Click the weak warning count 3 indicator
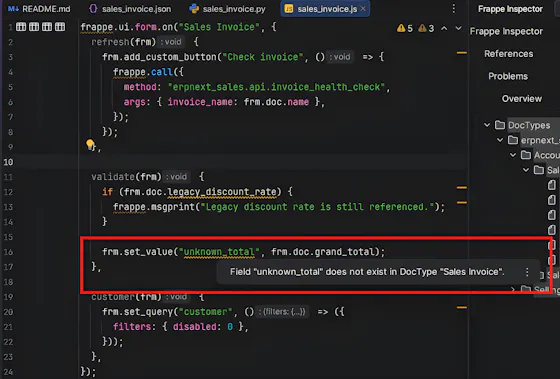The image size is (560, 379). tap(426, 28)
